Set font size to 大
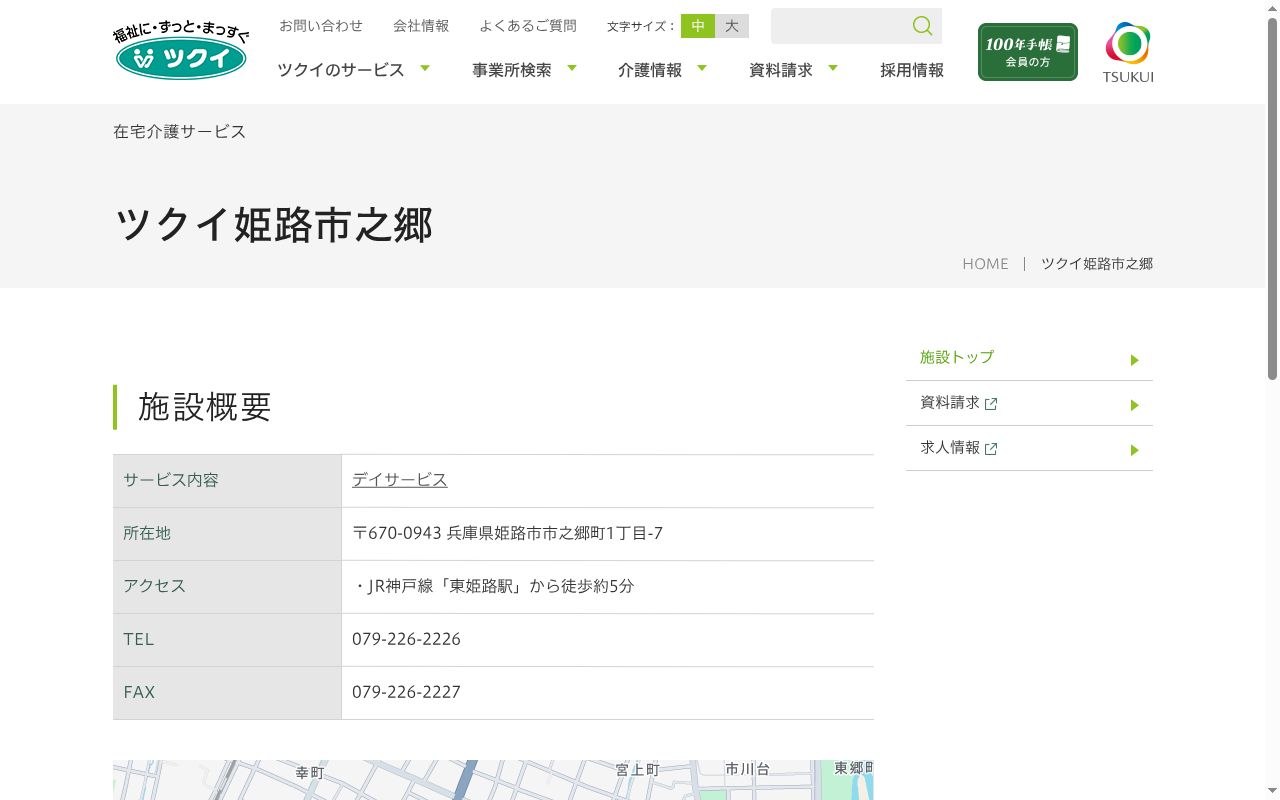This screenshot has width=1280, height=800. click(732, 26)
